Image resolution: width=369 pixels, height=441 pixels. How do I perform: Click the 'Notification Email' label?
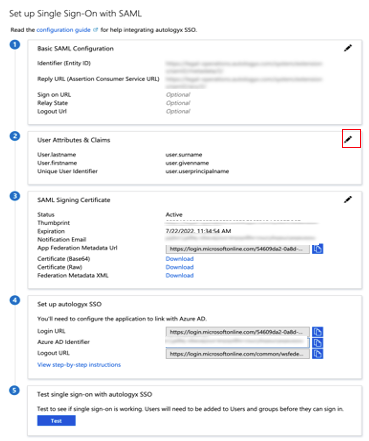click(x=62, y=240)
